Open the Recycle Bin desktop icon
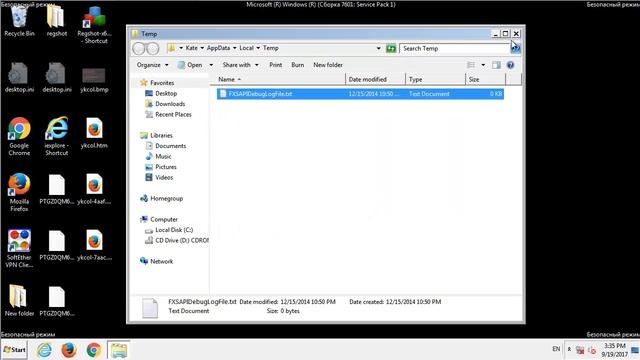Viewport: 640px width, 360px height. 19,20
